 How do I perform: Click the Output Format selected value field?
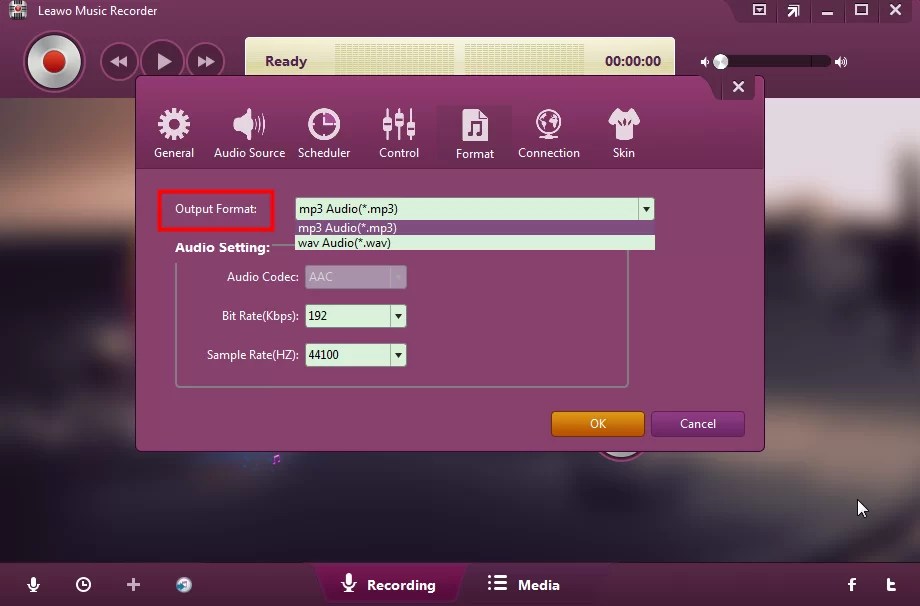point(467,209)
